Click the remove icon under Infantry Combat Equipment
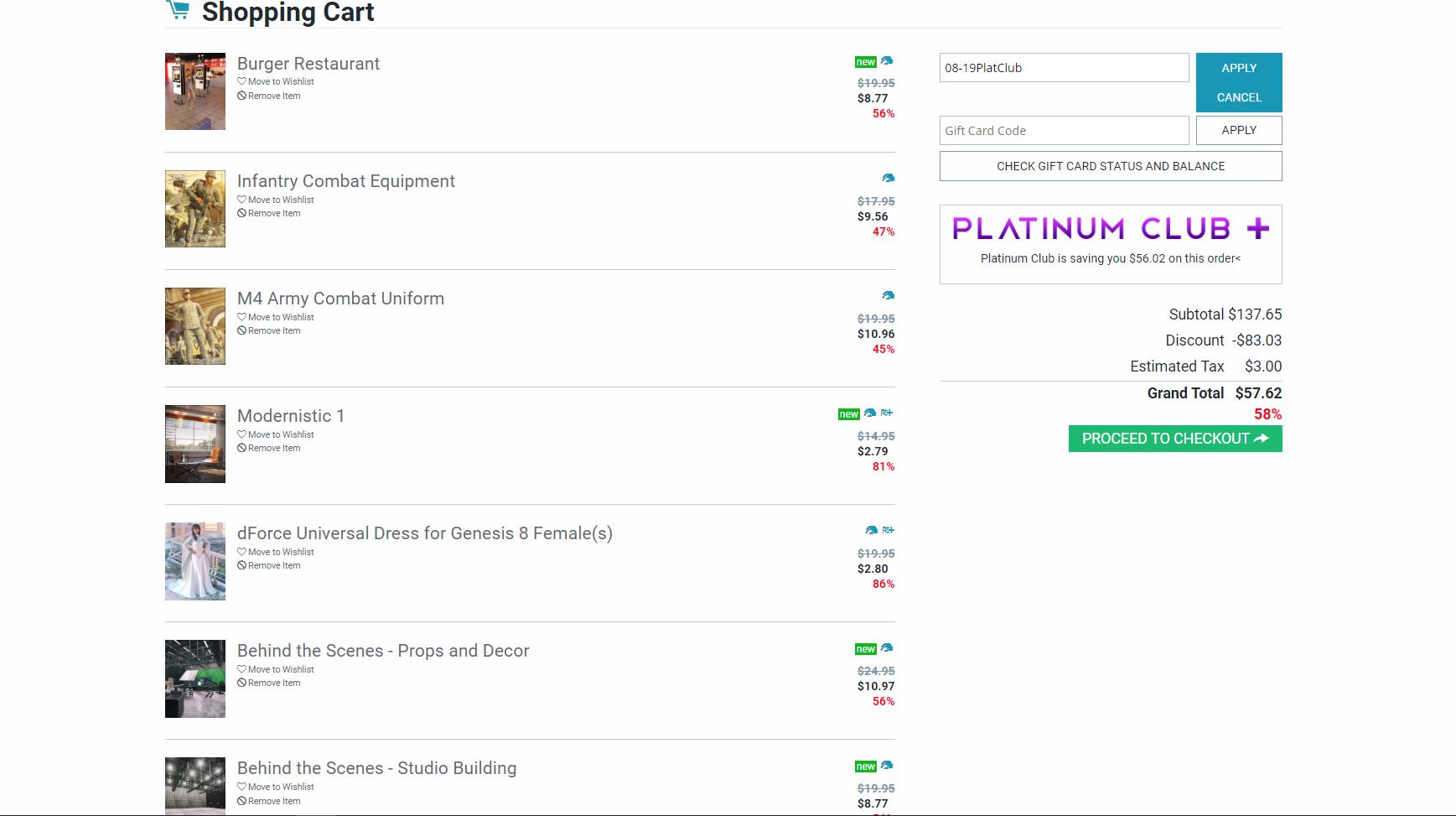This screenshot has width=1456, height=816. point(241,213)
